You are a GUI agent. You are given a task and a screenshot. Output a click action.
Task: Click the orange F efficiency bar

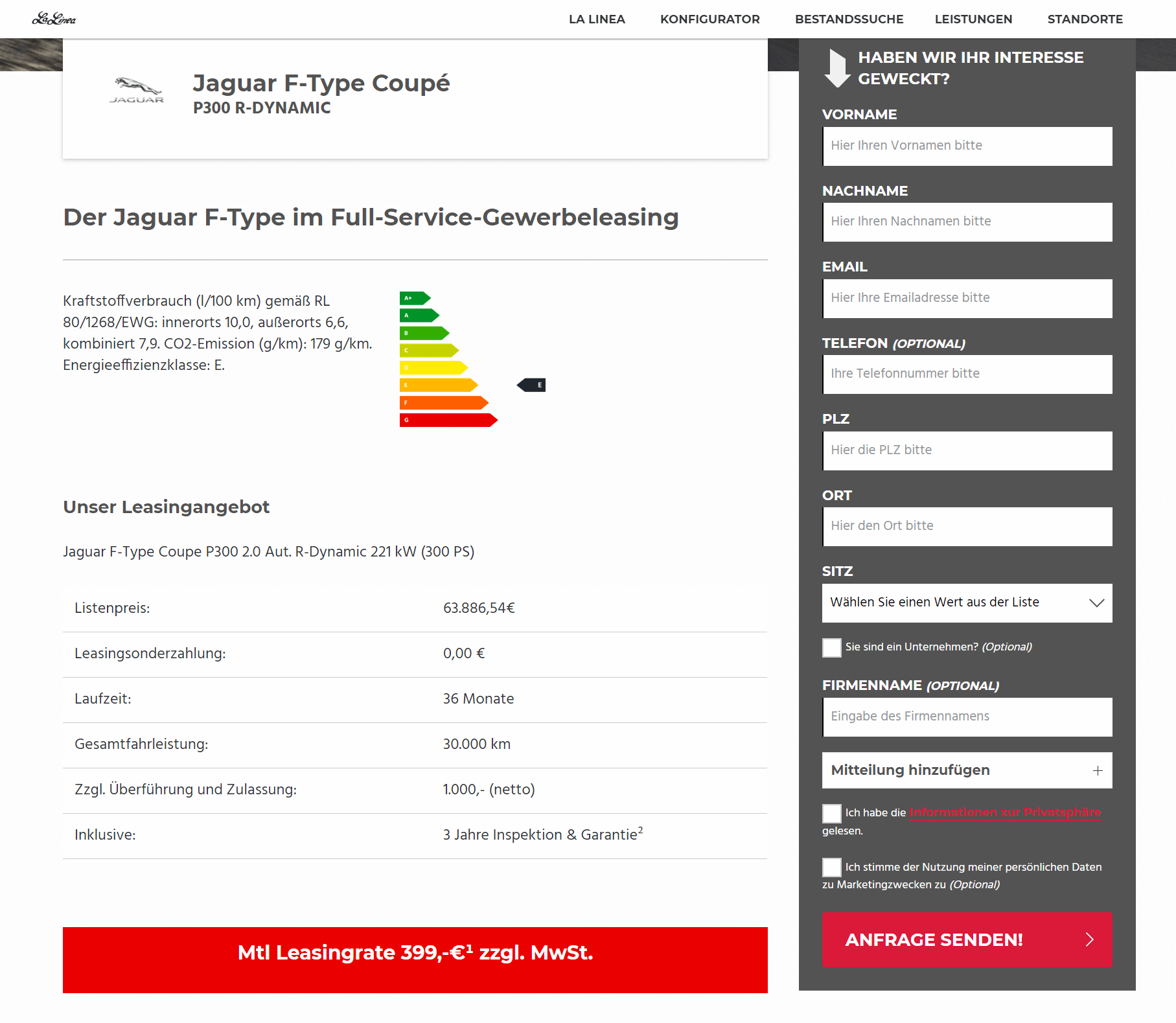[444, 402]
